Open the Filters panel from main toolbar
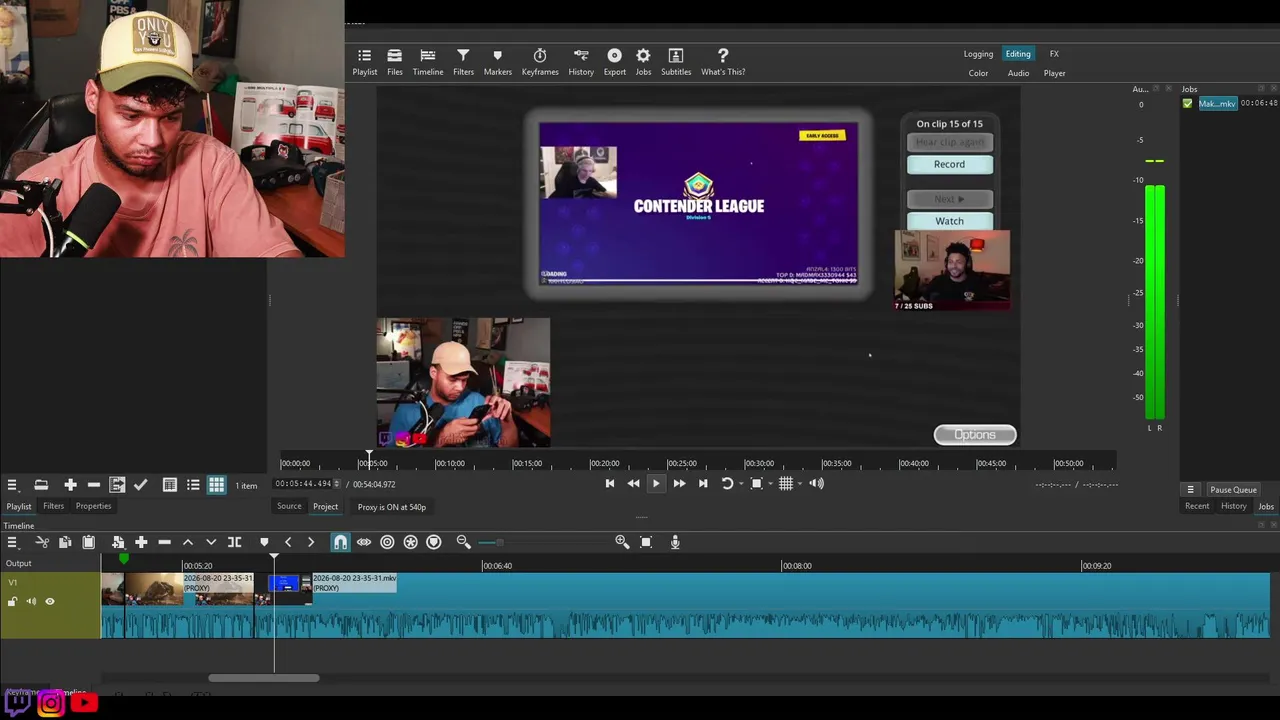The height and width of the screenshot is (720, 1280). 463,62
